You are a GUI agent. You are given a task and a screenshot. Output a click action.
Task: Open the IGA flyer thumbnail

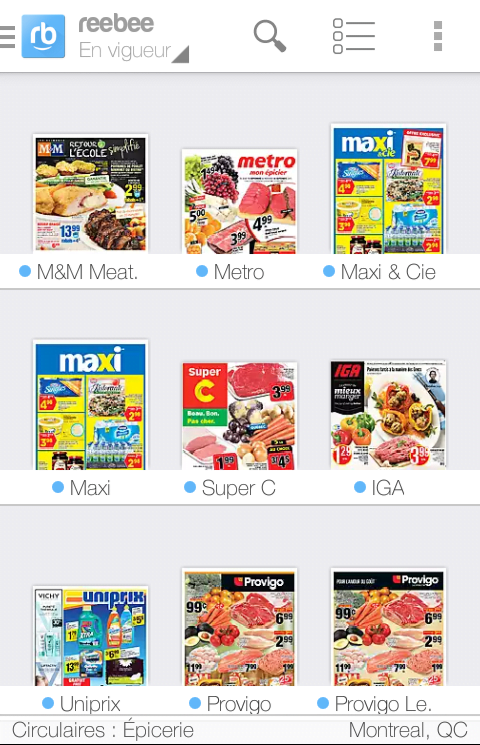tap(388, 414)
